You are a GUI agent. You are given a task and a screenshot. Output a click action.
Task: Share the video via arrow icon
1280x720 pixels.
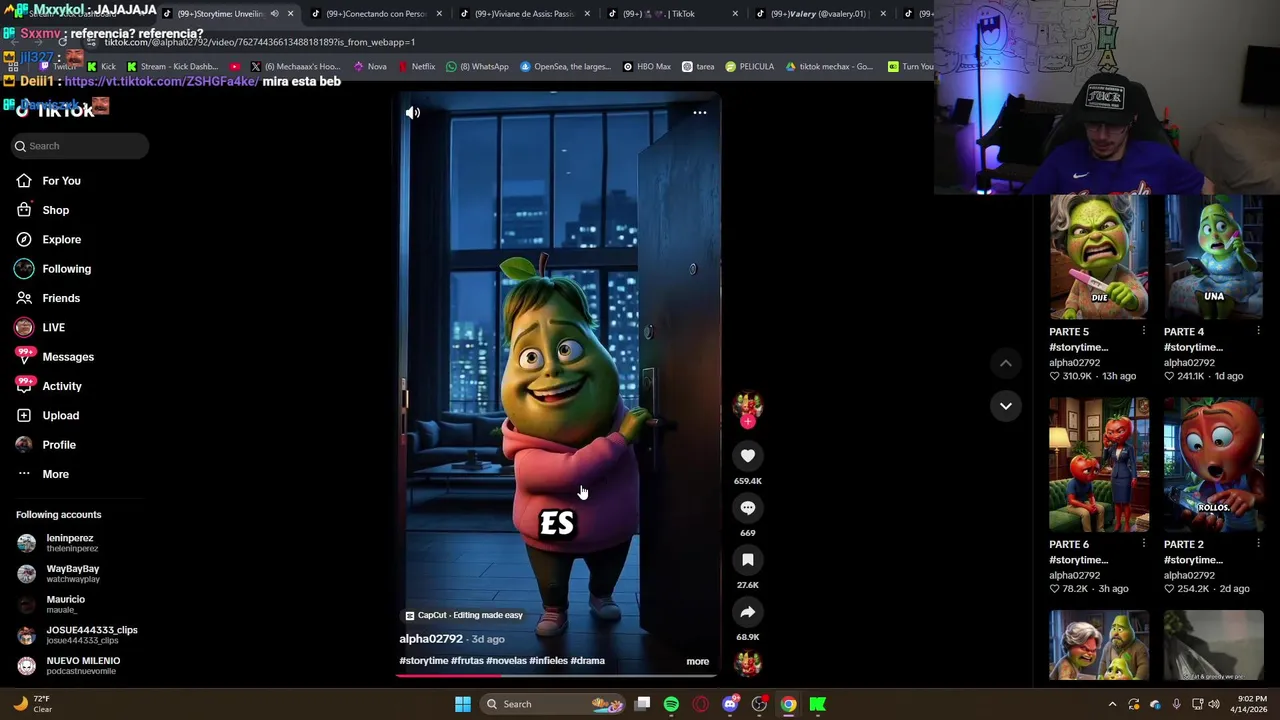[x=748, y=612]
